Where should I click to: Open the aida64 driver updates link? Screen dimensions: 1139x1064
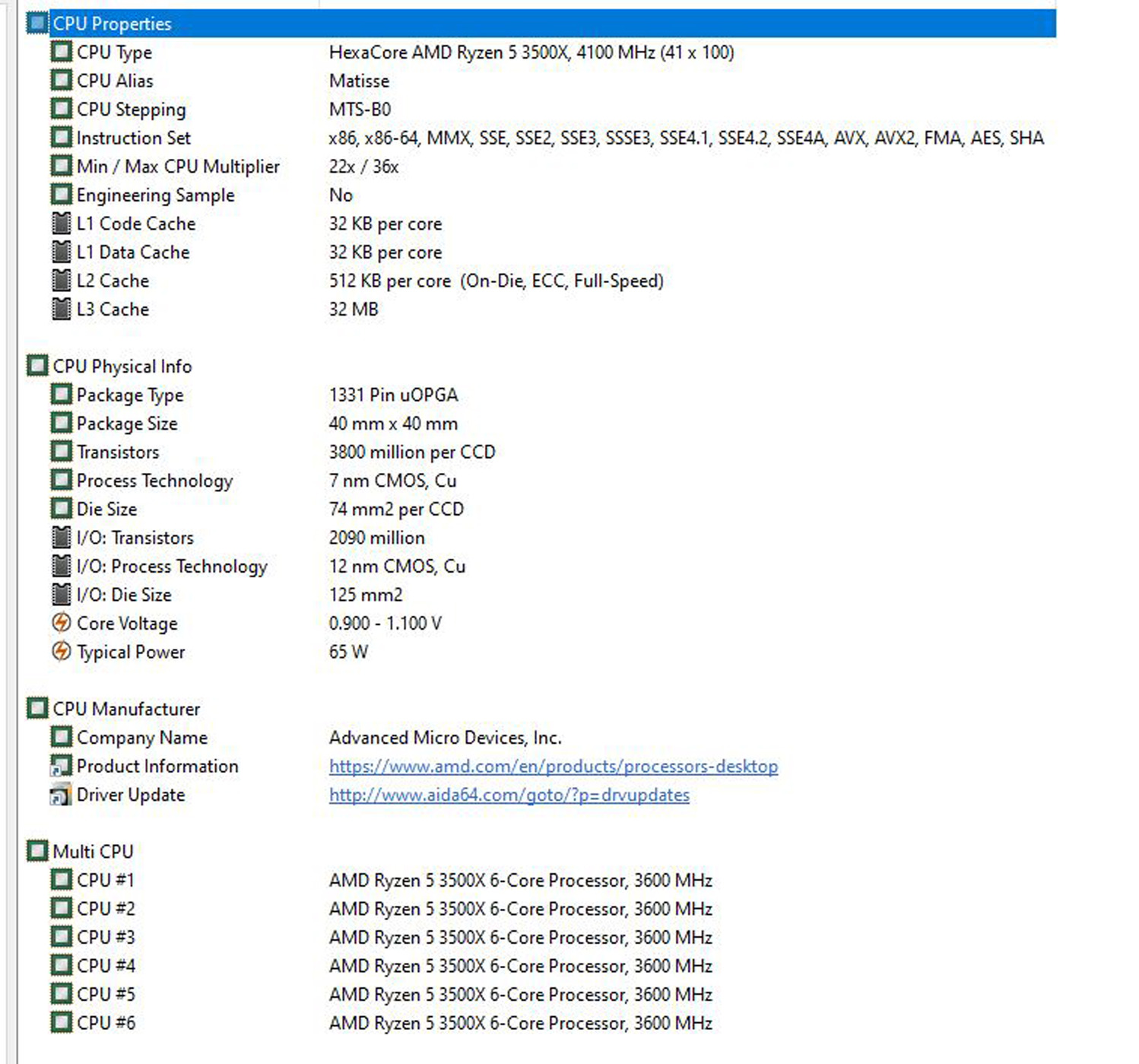(x=509, y=795)
